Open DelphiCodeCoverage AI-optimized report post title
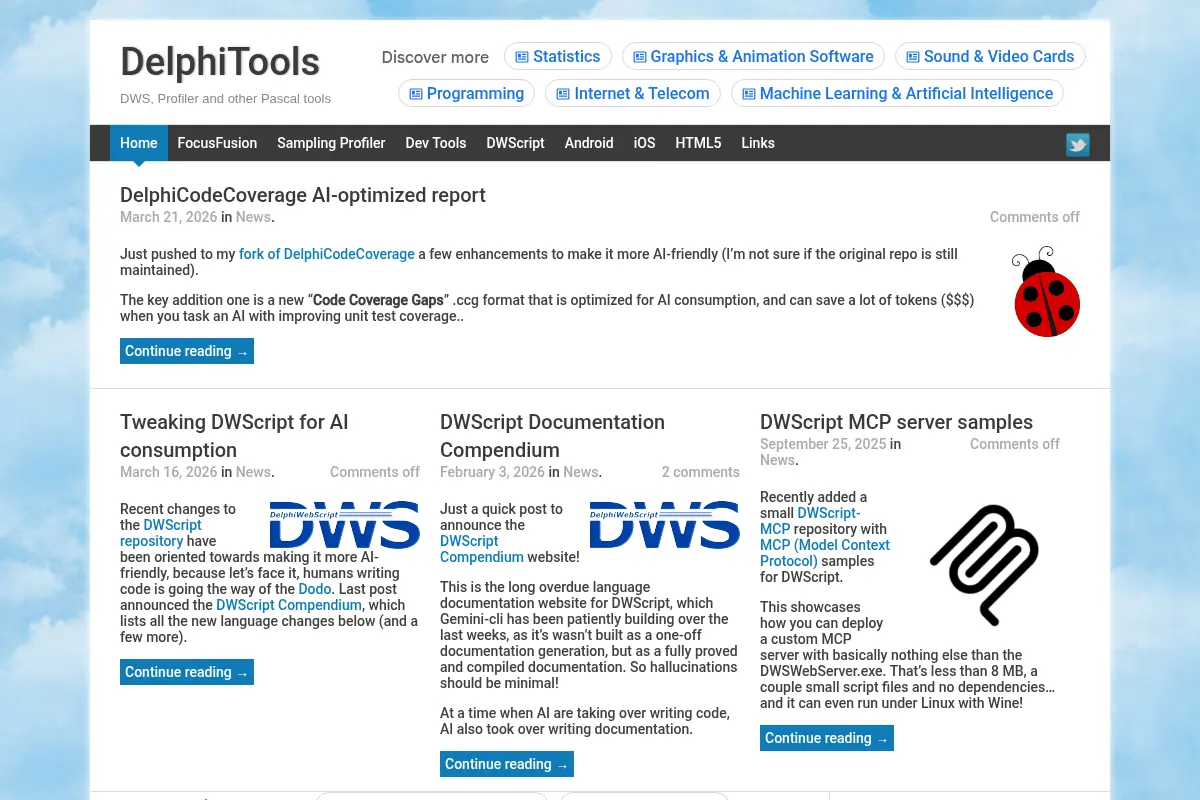Viewport: 1200px width, 800px height. [x=303, y=195]
